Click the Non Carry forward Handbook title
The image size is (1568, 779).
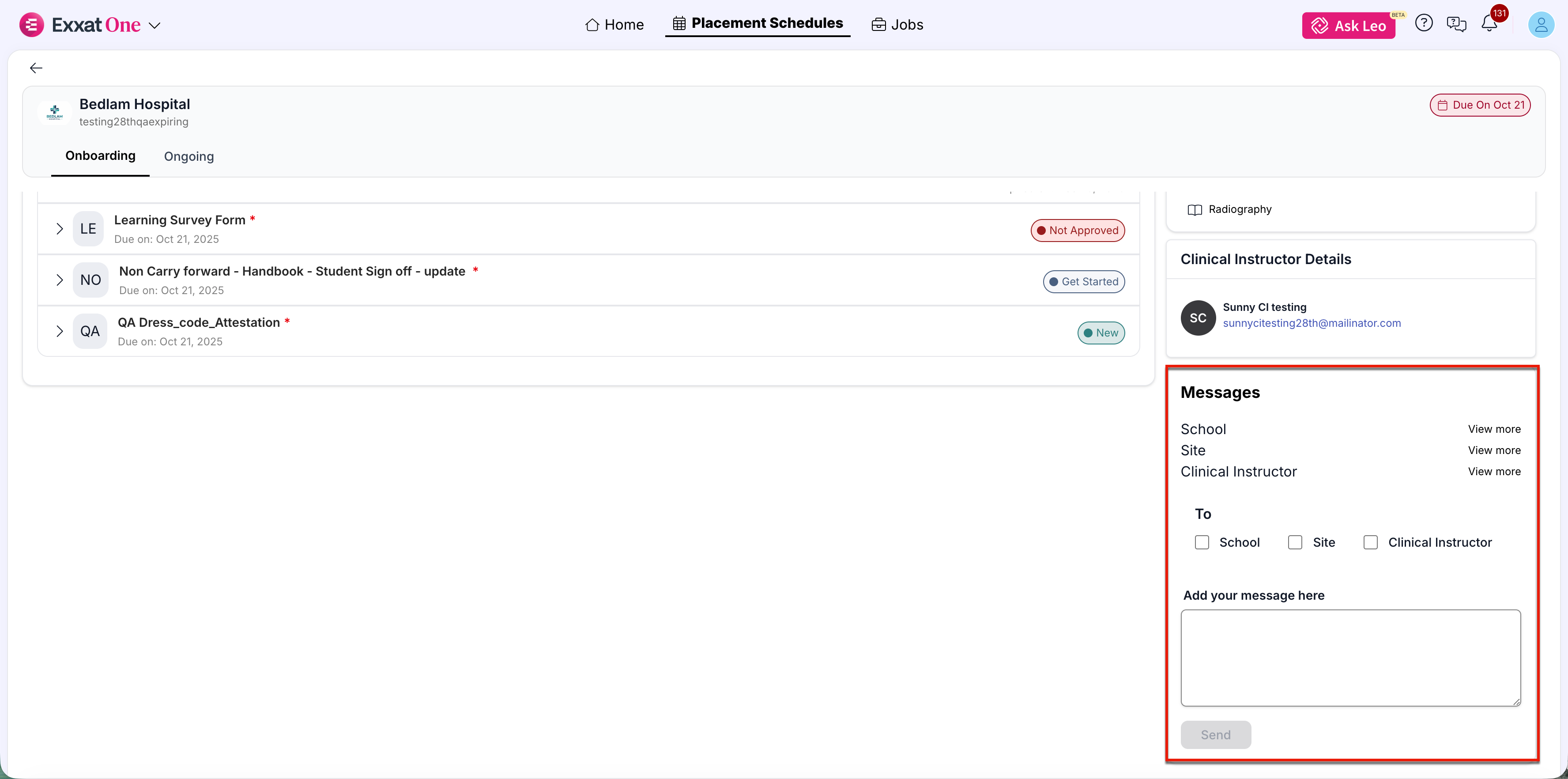(292, 271)
